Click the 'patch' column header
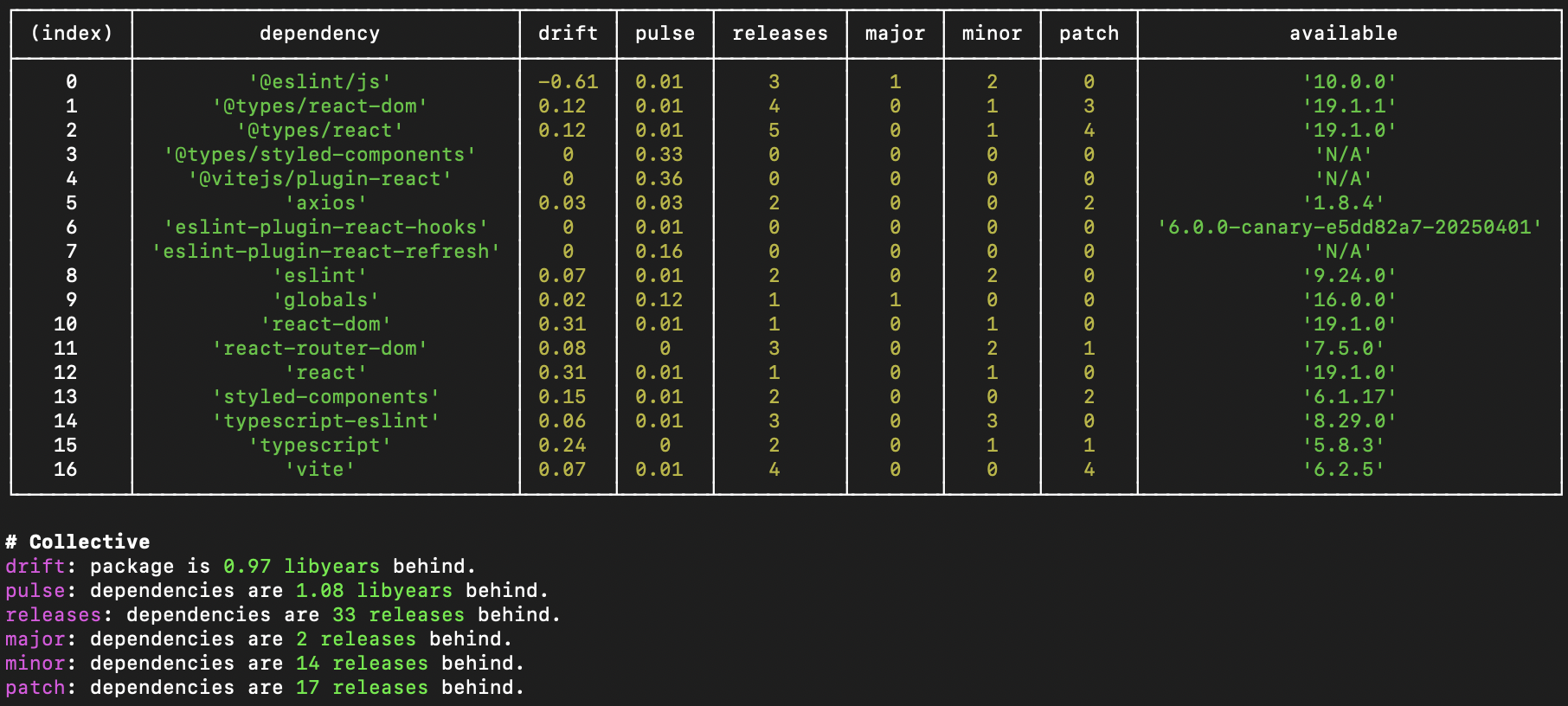The width and height of the screenshot is (1568, 706). pyautogui.click(x=1089, y=34)
